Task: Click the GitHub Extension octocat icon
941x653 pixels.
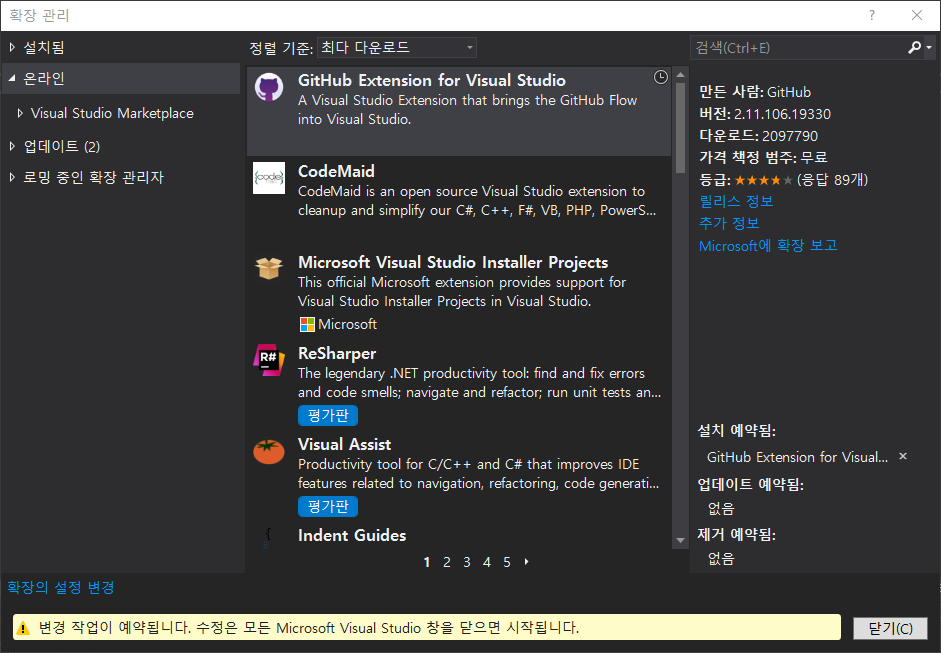Action: click(269, 88)
